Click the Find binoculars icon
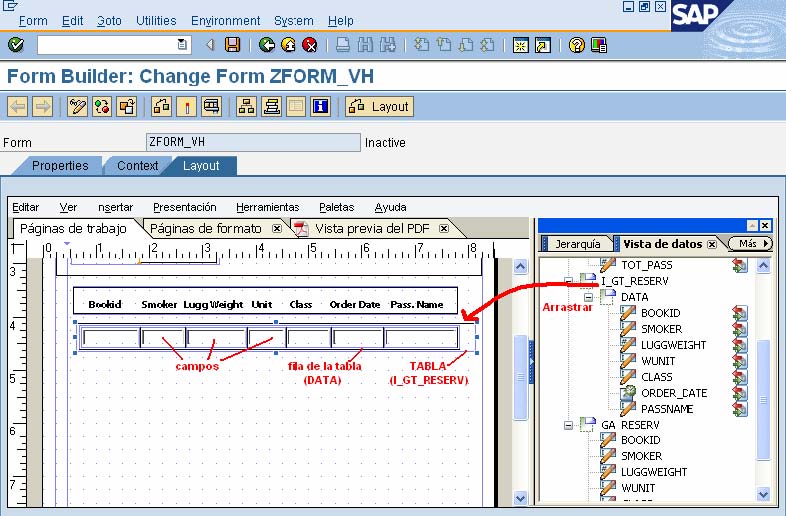This screenshot has height=516, width=786. pyautogui.click(x=365, y=45)
